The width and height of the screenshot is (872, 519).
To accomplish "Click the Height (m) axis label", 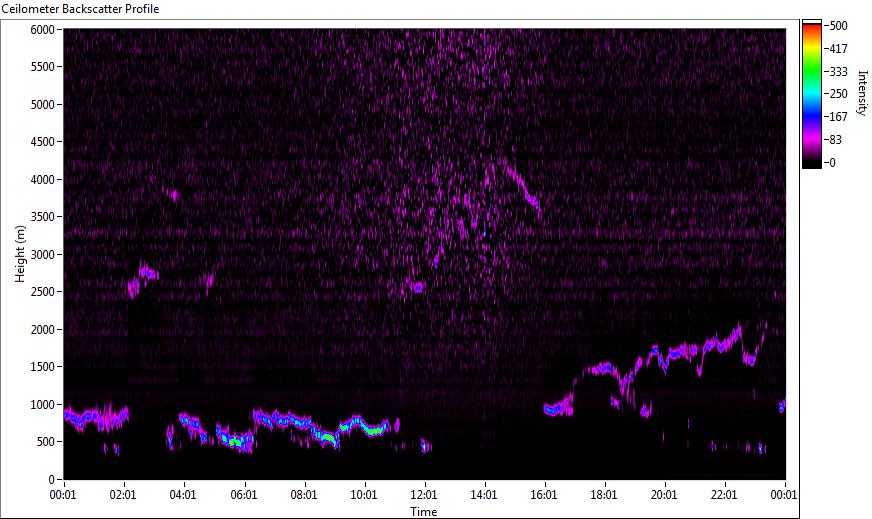I will click(x=20, y=254).
